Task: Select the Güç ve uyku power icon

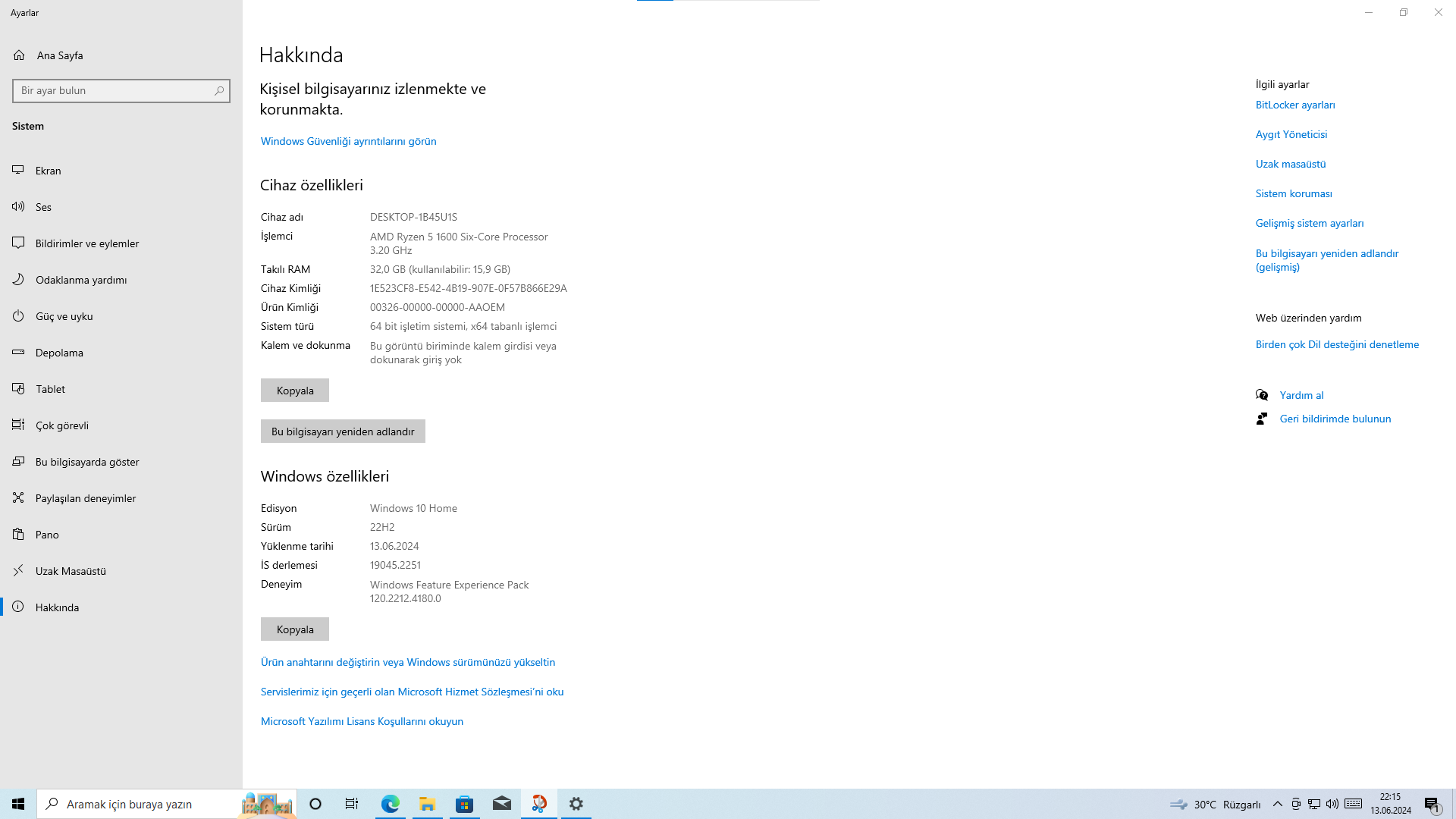Action: click(18, 316)
